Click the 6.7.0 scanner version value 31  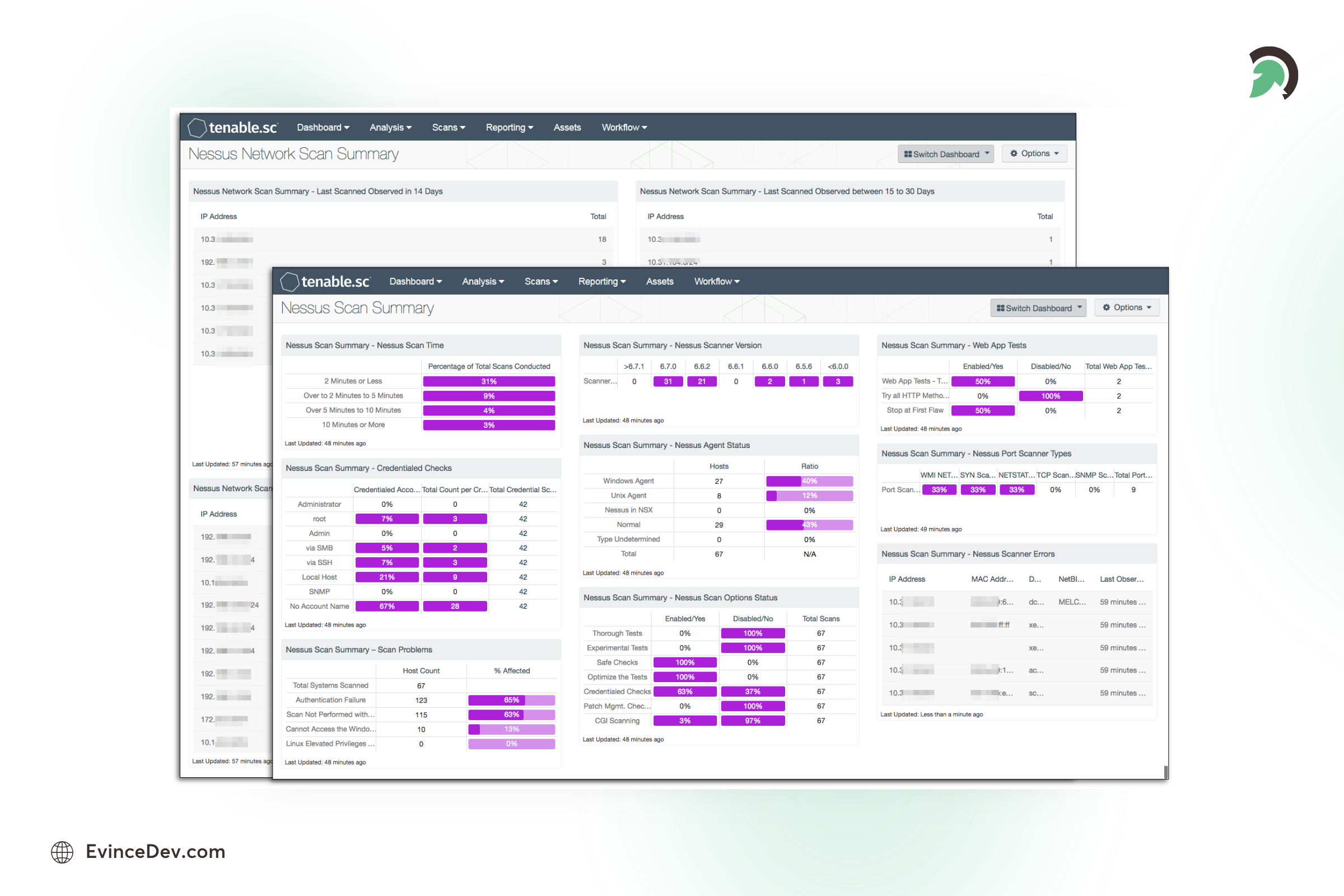point(668,381)
